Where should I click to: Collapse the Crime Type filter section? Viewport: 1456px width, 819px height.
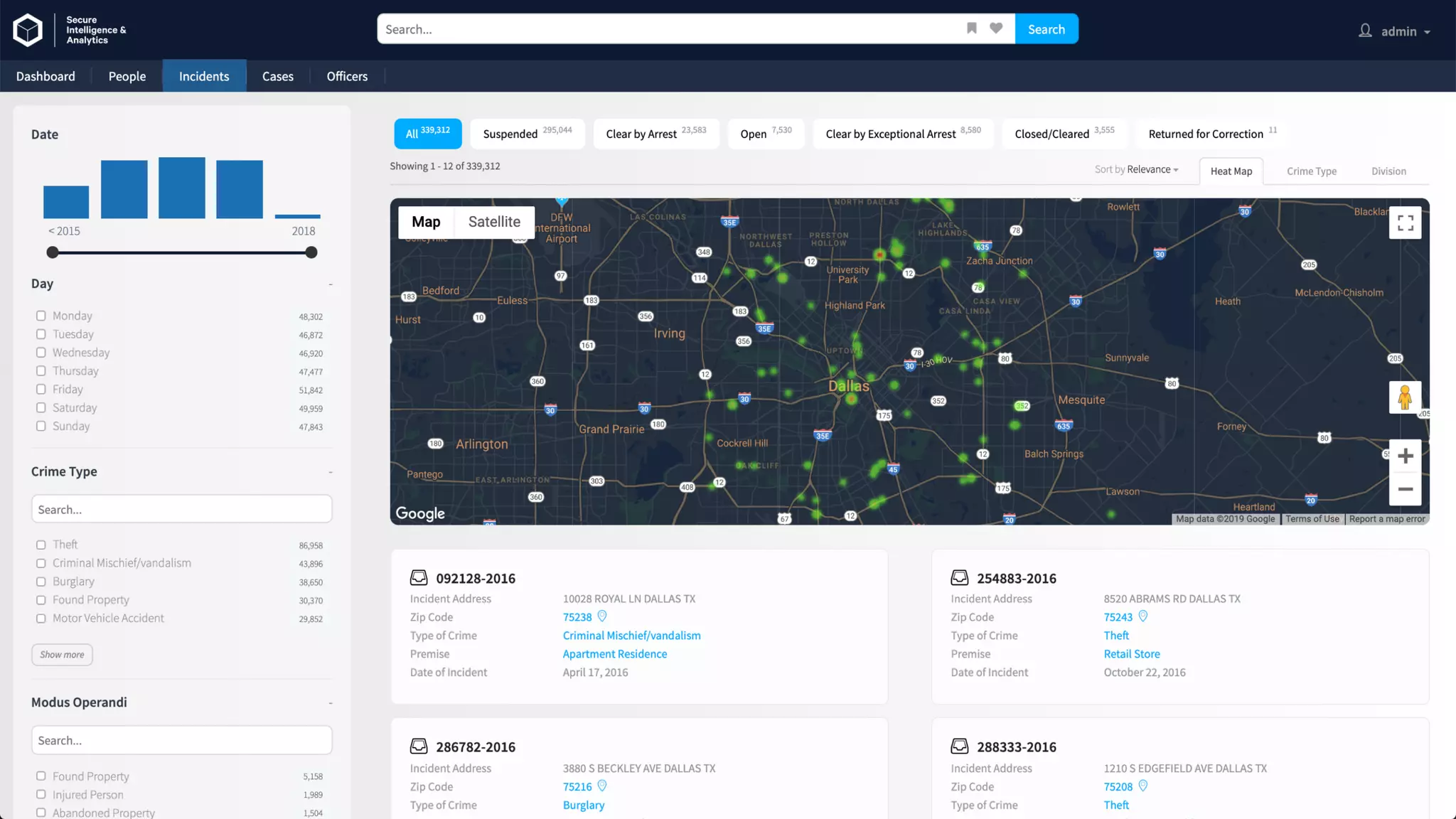pyautogui.click(x=331, y=472)
